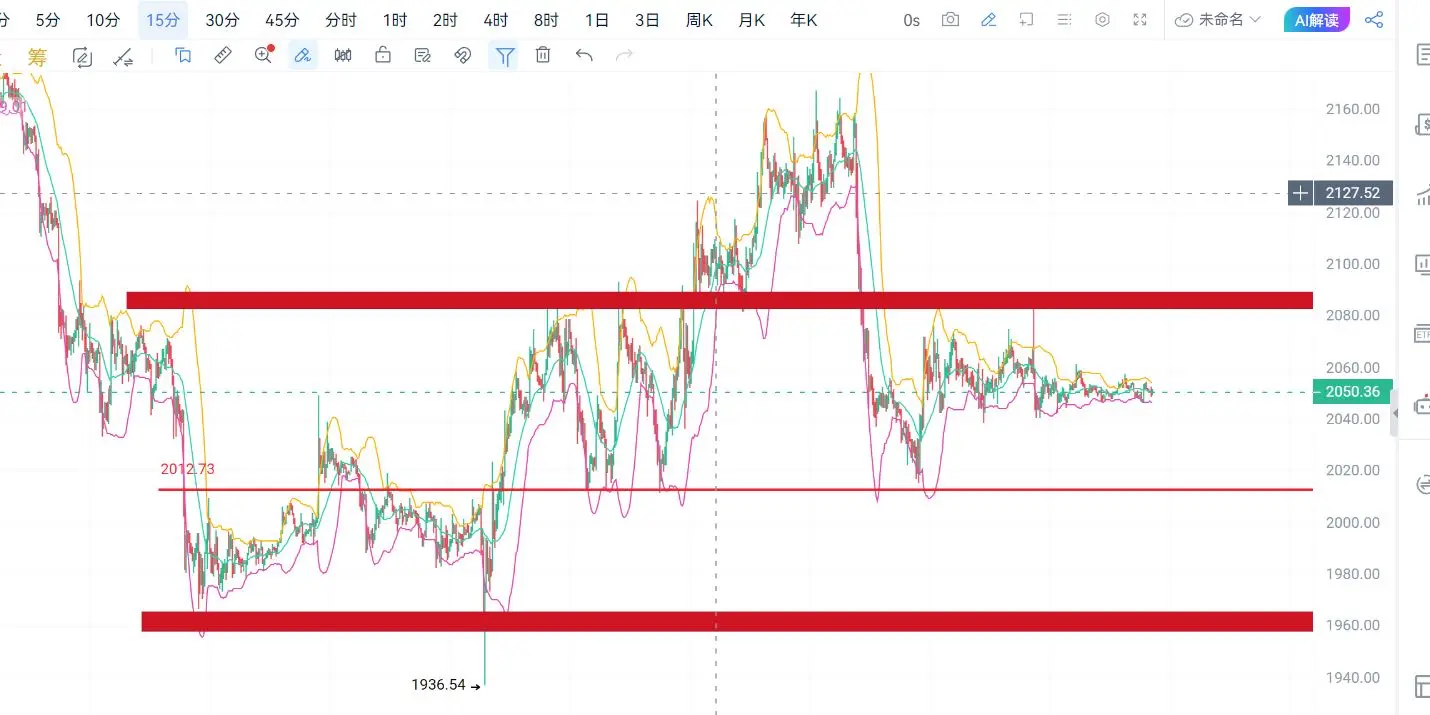Click the share icon next to AI解读

click(1375, 20)
